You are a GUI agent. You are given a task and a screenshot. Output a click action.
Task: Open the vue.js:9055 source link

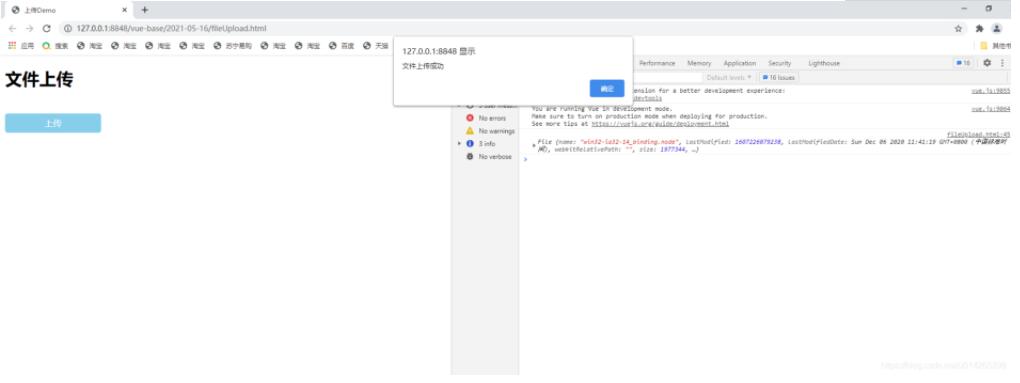[x=991, y=91]
